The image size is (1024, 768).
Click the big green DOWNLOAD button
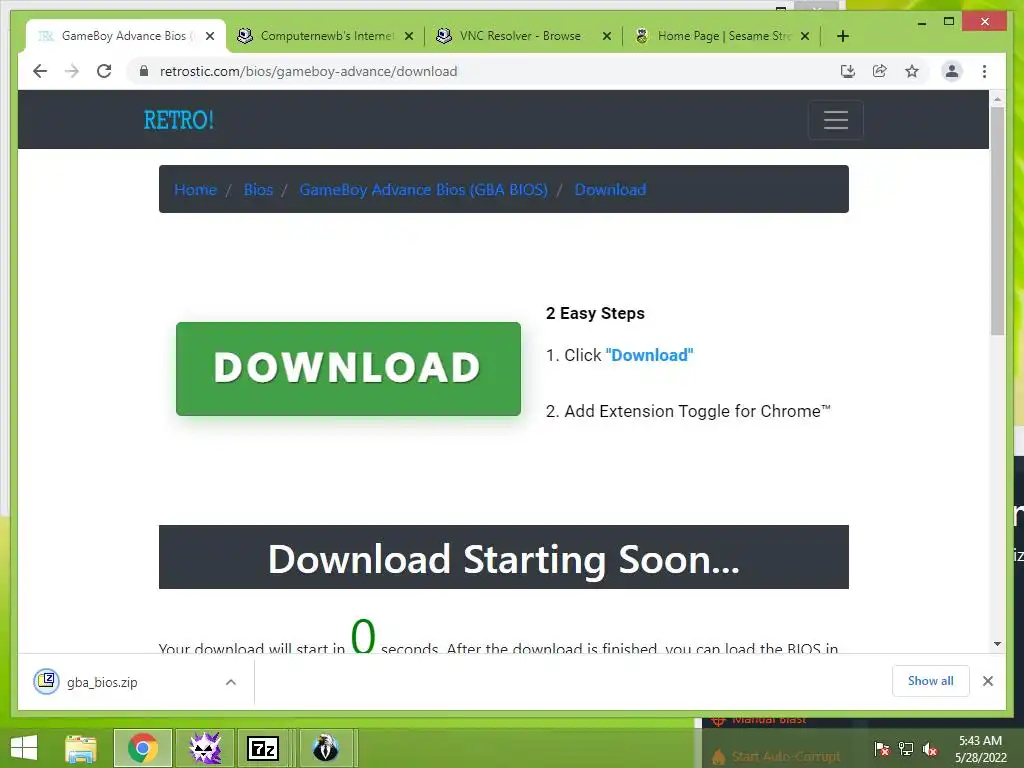348,368
